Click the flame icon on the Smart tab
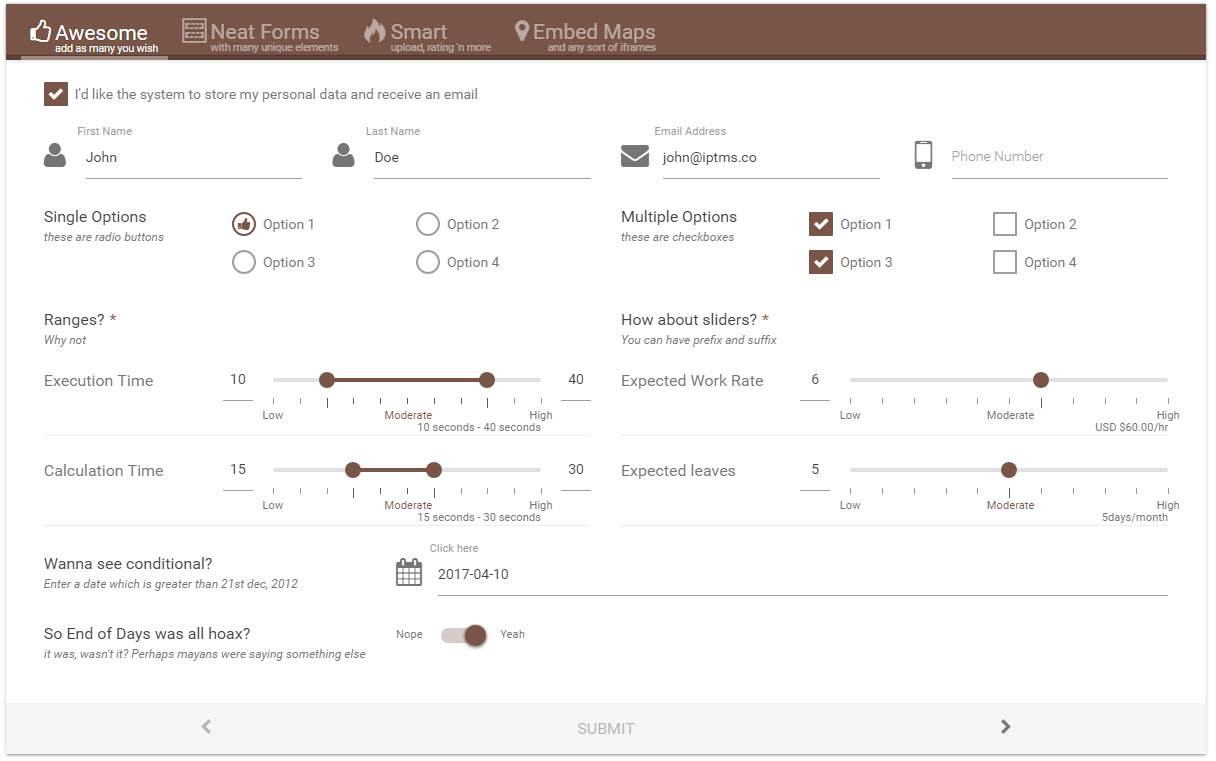The height and width of the screenshot is (761, 1216). [x=373, y=30]
